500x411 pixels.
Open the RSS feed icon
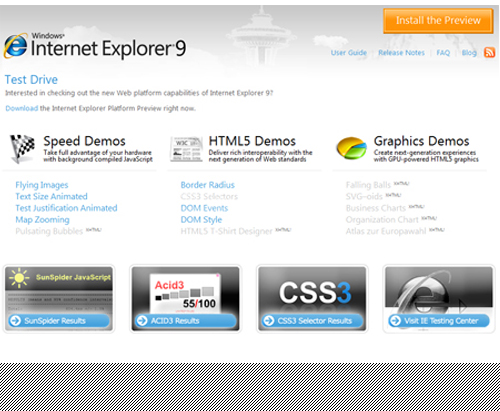(x=489, y=52)
